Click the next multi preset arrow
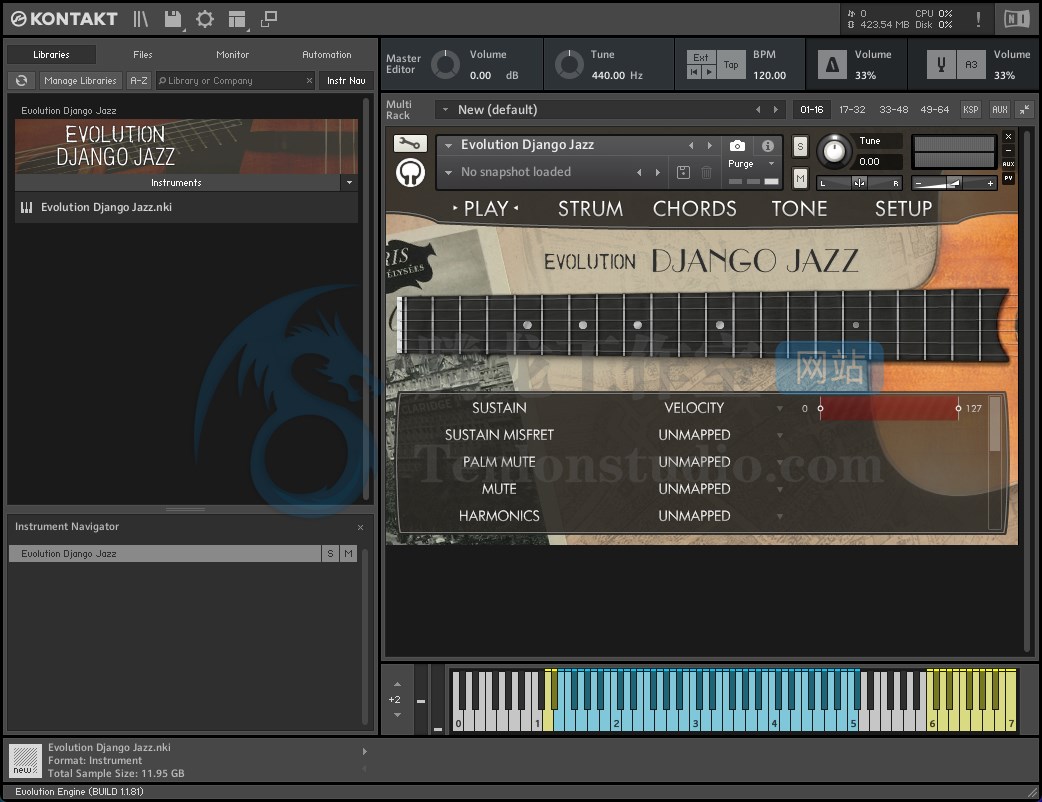Screen dimensions: 1042x802 pyautogui.click(x=776, y=110)
